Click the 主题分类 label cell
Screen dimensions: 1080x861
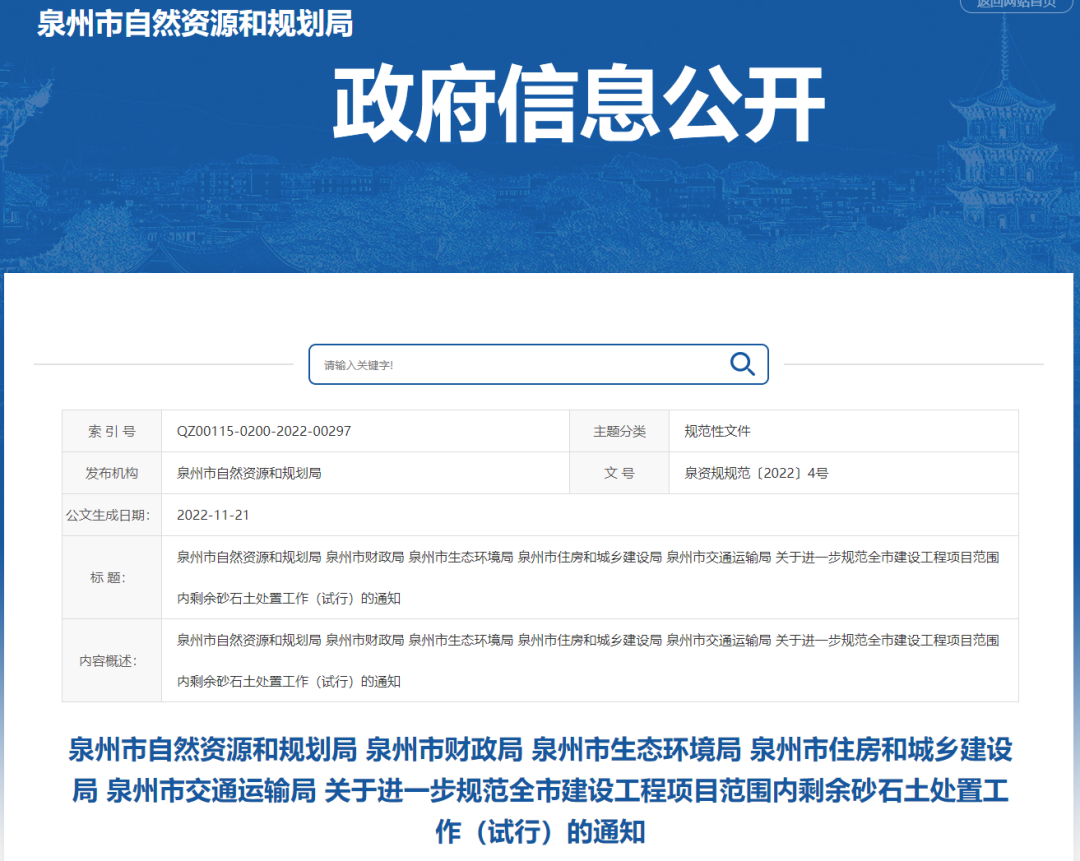[x=619, y=431]
